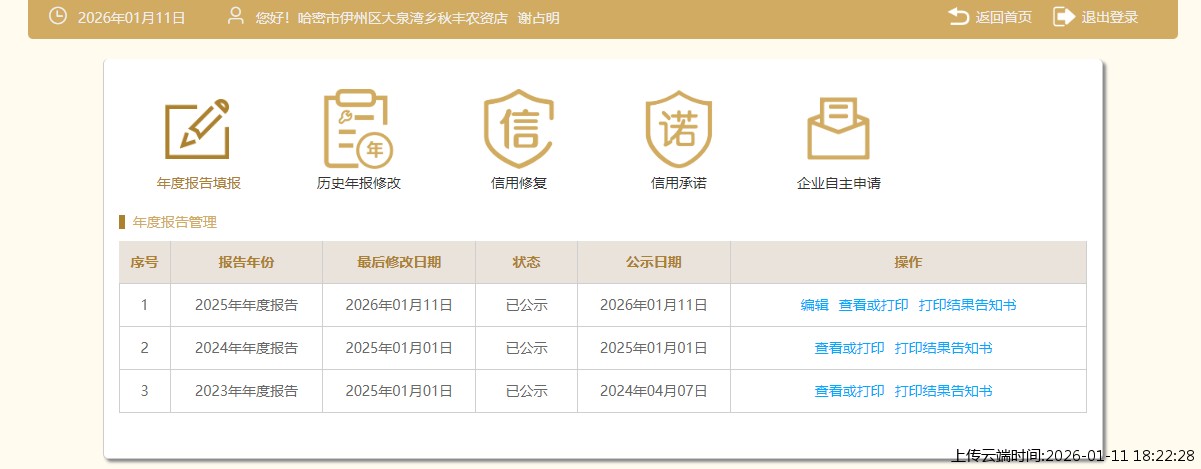Click the 返回首页 return arrow icon
Viewport: 1201px width, 469px height.
coord(958,17)
